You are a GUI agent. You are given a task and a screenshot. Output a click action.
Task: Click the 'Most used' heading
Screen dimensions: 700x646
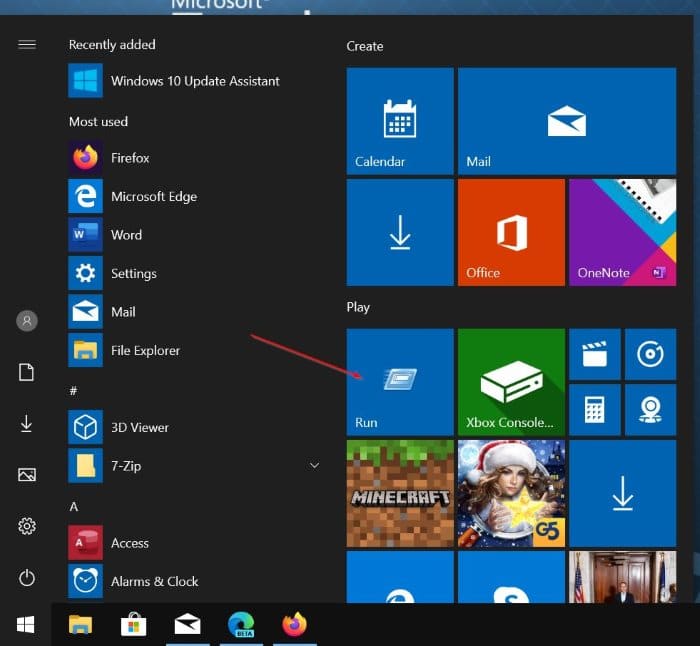98,121
